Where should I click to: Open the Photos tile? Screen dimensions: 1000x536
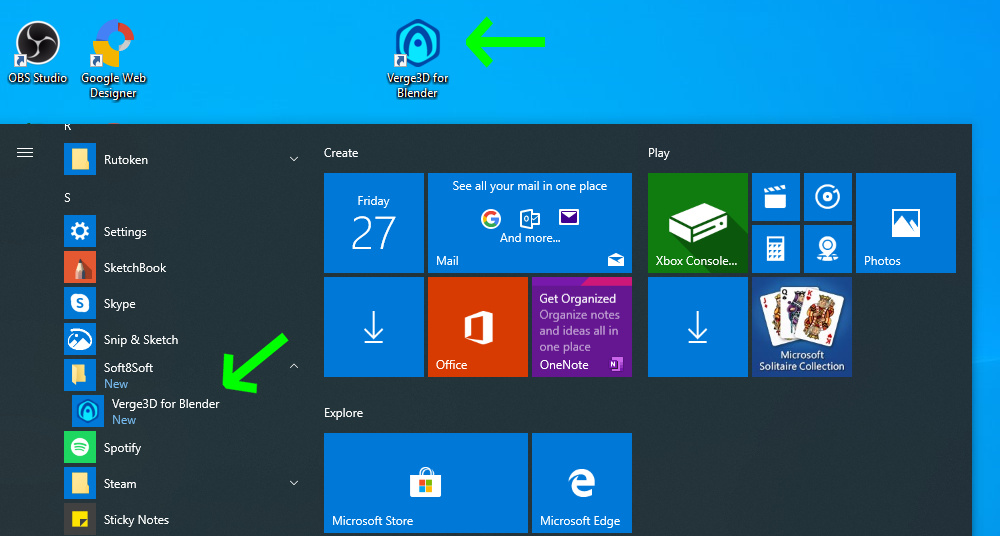point(906,223)
